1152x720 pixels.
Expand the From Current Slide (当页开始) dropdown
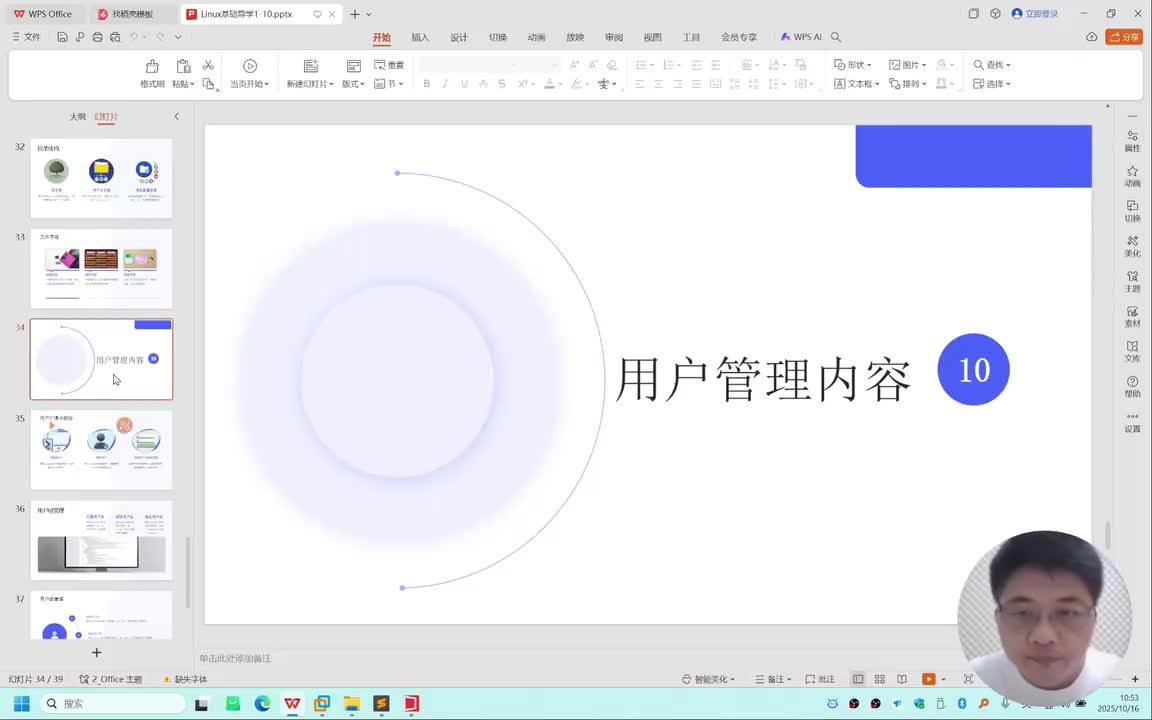tap(249, 84)
